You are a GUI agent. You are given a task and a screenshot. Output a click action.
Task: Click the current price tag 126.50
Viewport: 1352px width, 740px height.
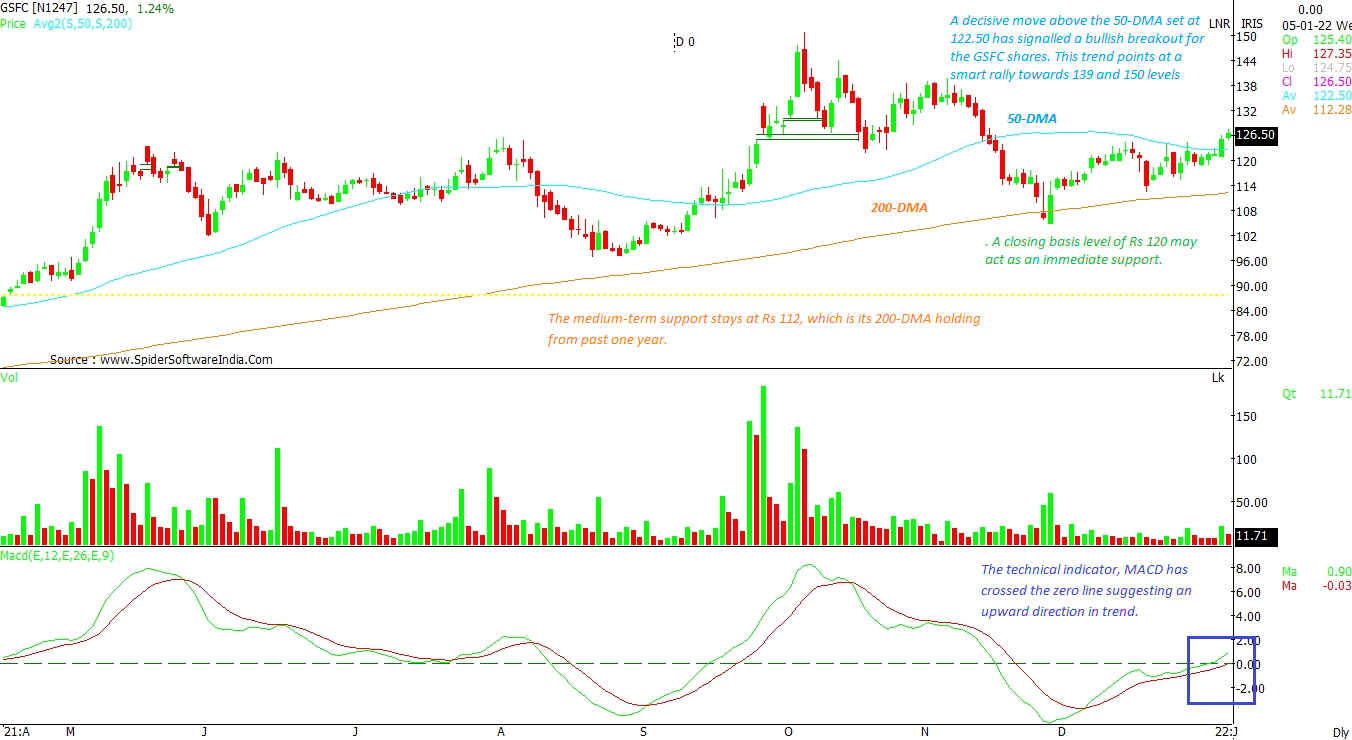tap(1254, 134)
